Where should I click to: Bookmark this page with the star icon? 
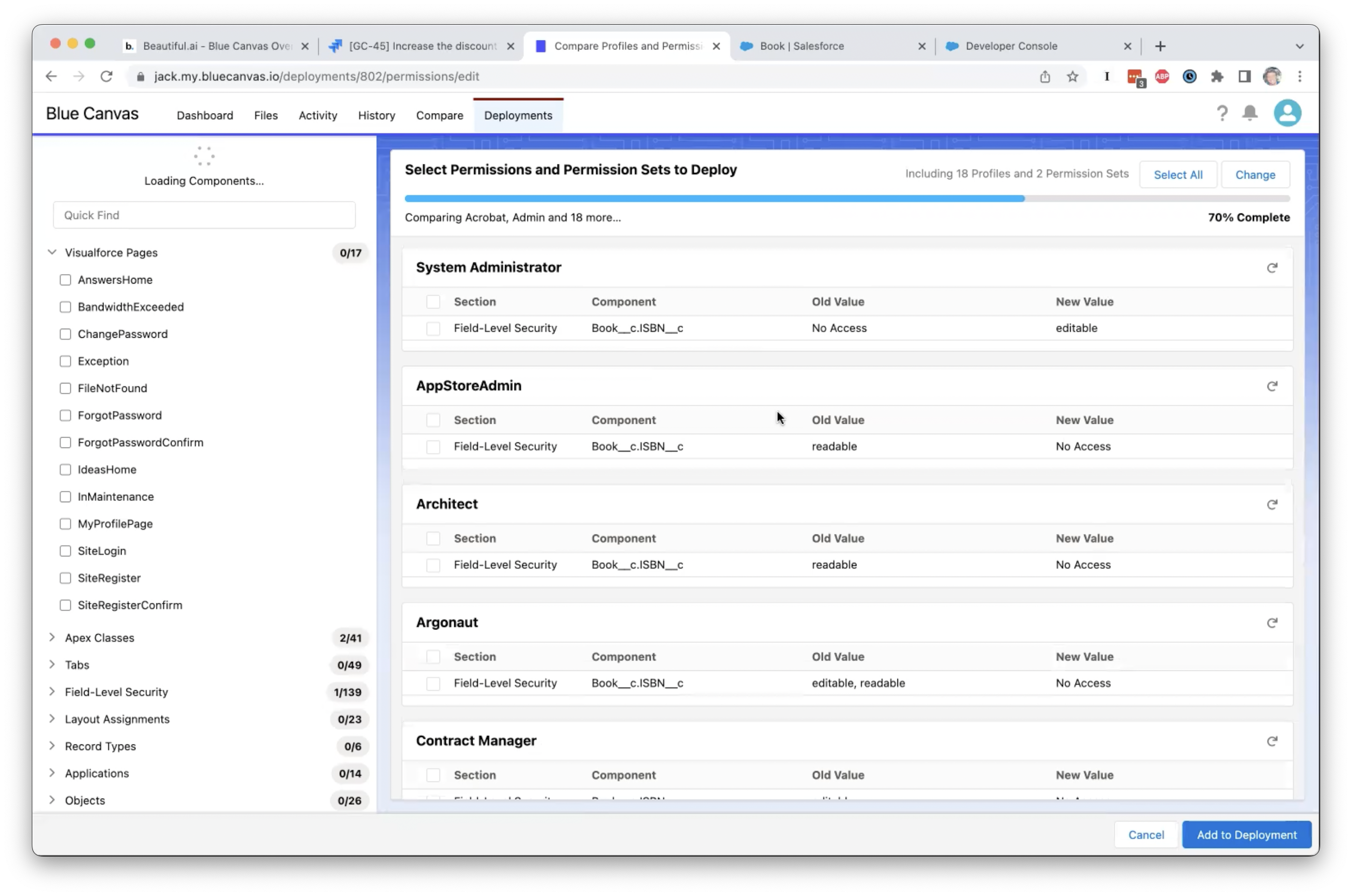click(x=1072, y=76)
